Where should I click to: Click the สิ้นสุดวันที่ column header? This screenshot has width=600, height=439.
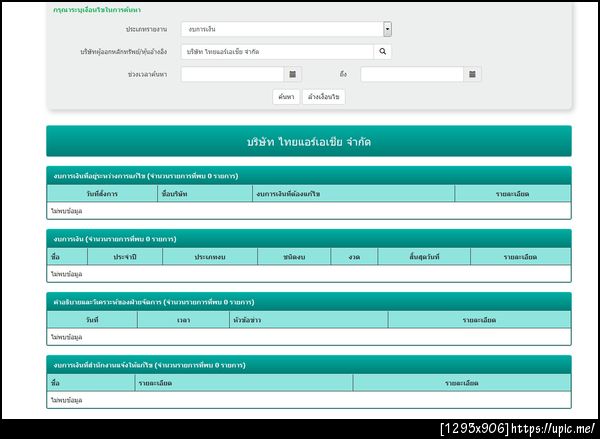click(424, 257)
